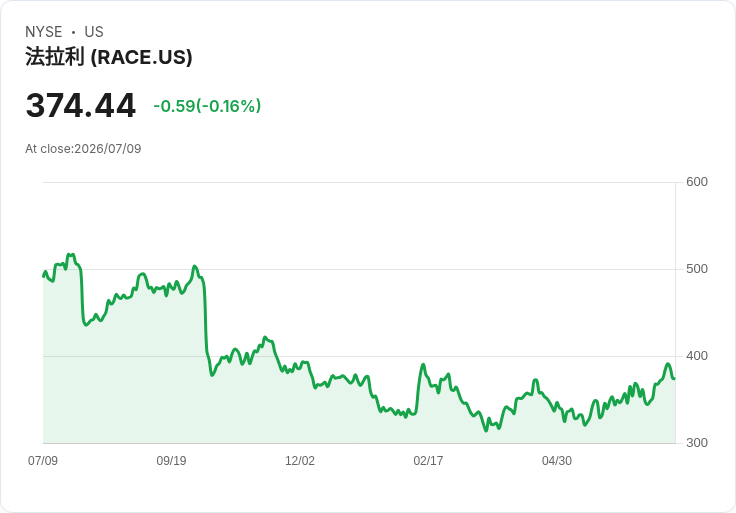Image resolution: width=736 pixels, height=513 pixels.
Task: Click the At close date text
Action: [83, 149]
